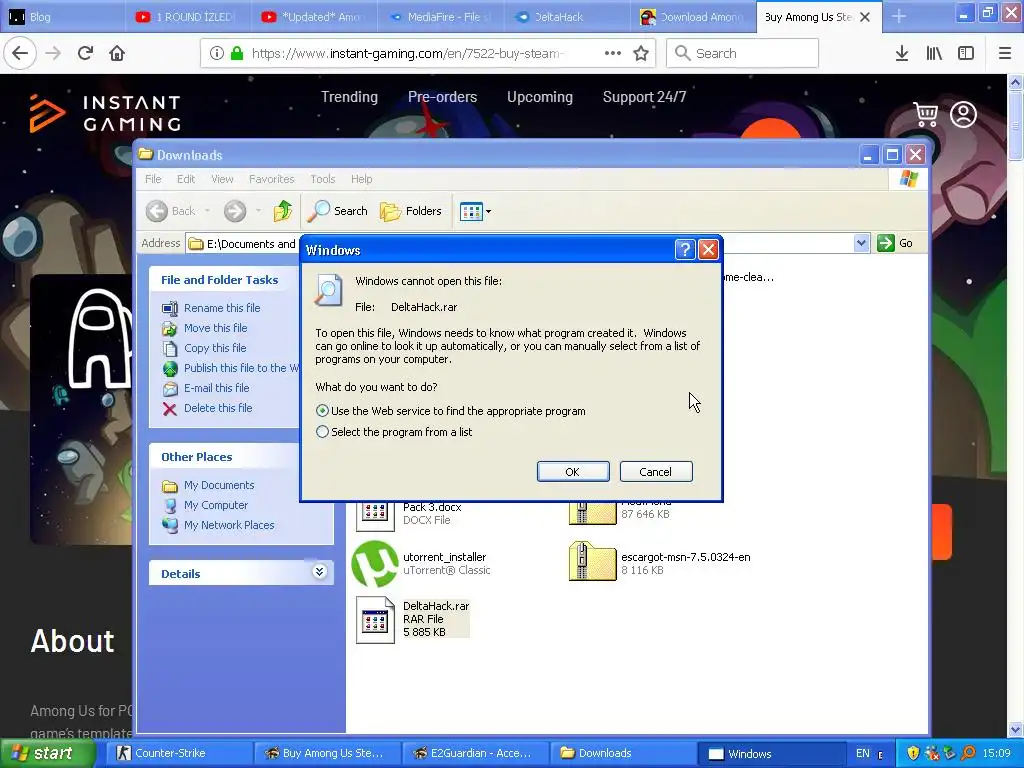Open Favorites menu in Downloads window
Viewport: 1024px width, 768px height.
point(272,179)
